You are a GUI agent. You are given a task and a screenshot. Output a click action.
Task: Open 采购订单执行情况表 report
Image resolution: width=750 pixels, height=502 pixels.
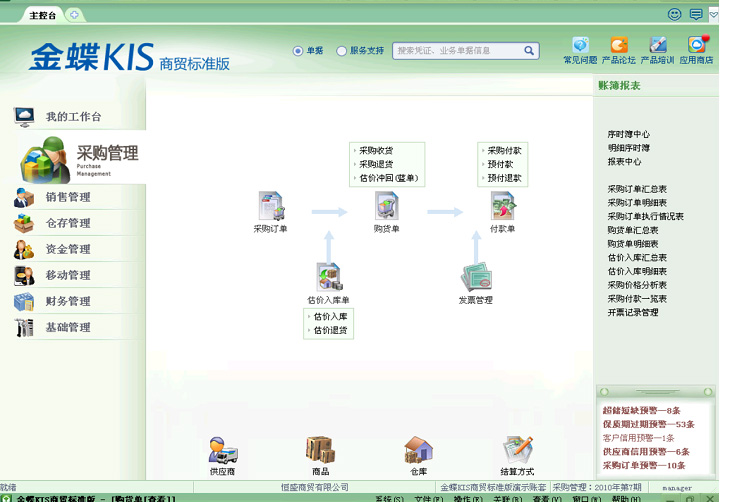click(646, 217)
